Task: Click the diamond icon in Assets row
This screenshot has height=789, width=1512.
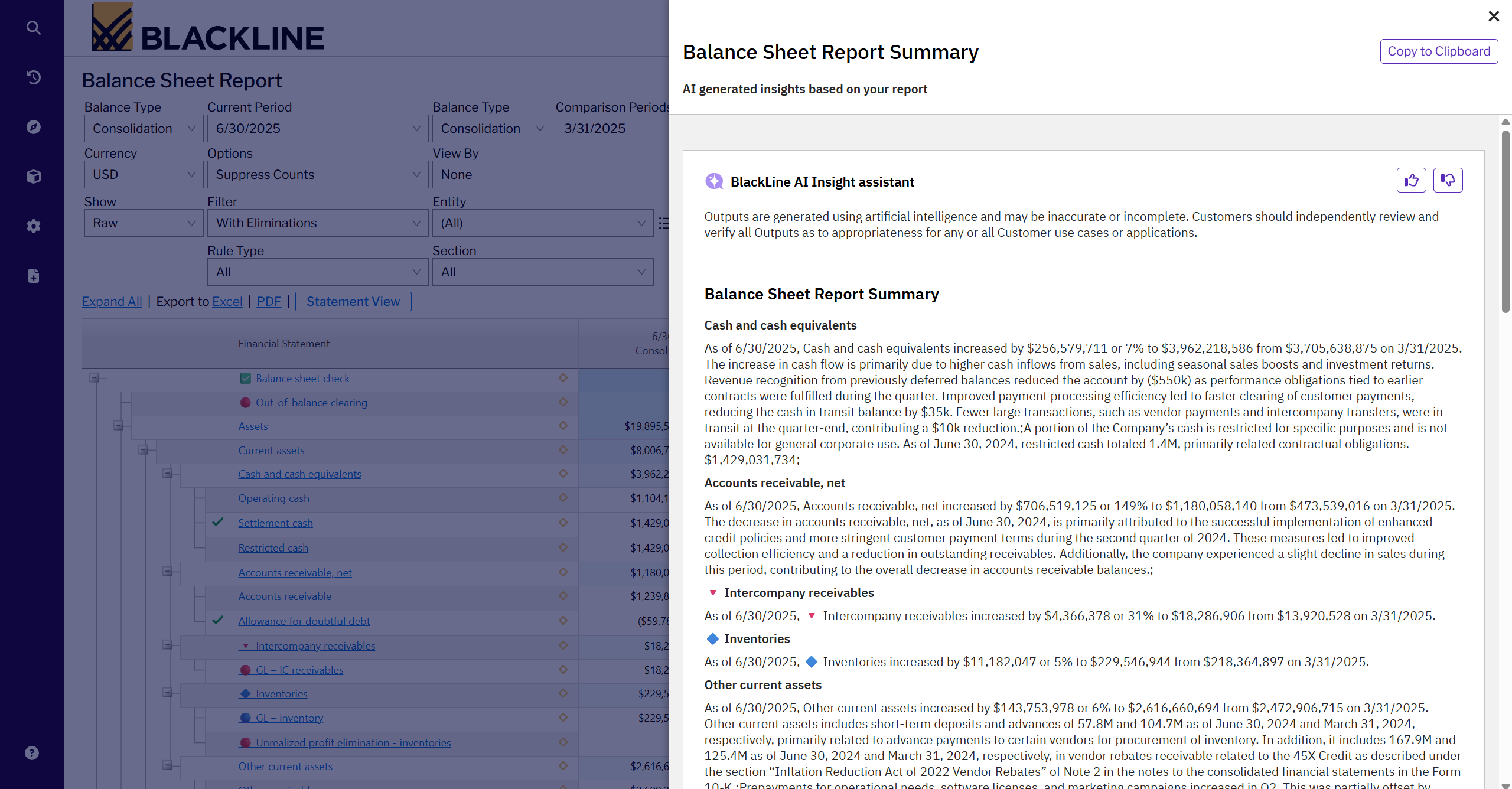Action: click(563, 426)
